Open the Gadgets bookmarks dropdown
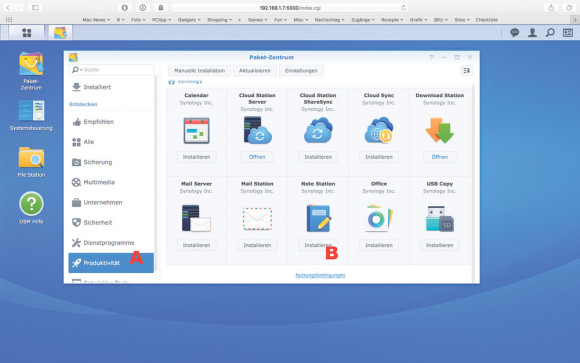 click(189, 20)
